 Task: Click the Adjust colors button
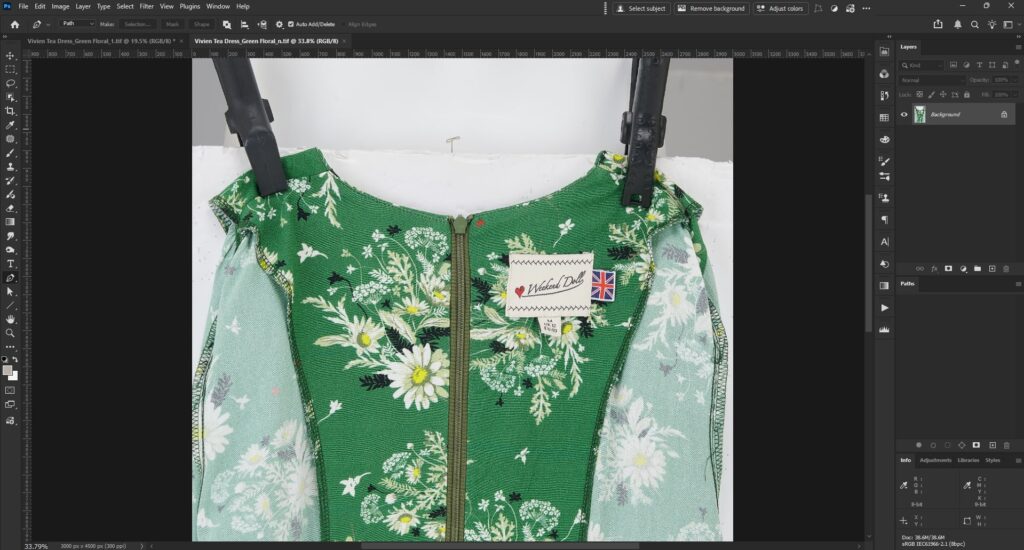pos(780,8)
